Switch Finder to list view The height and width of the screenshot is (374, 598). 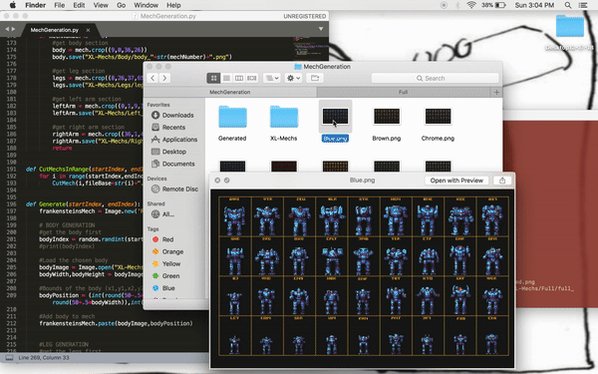pyautogui.click(x=227, y=78)
